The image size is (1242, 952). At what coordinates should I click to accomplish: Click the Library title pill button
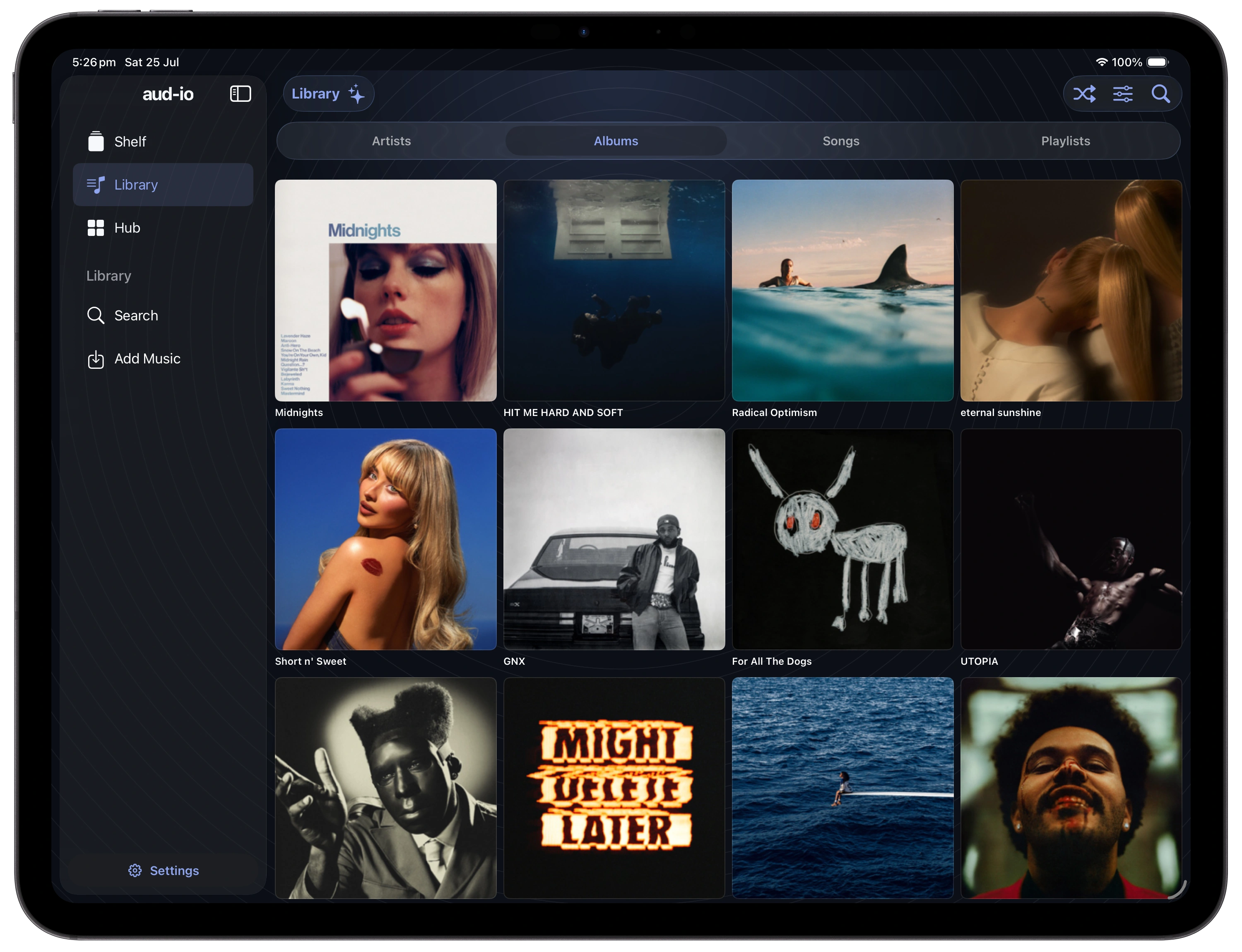pyautogui.click(x=328, y=94)
